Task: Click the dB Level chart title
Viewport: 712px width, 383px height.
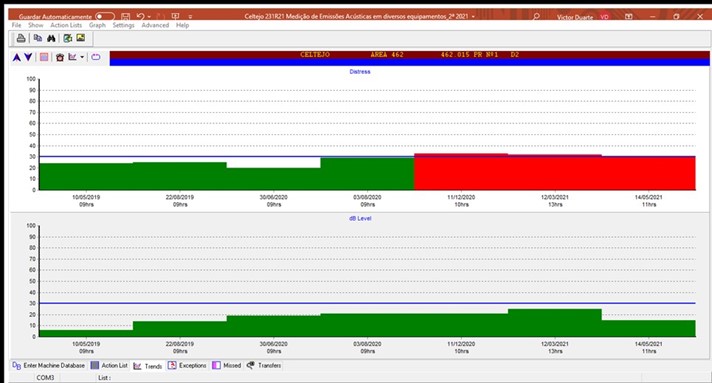Action: 360,218
